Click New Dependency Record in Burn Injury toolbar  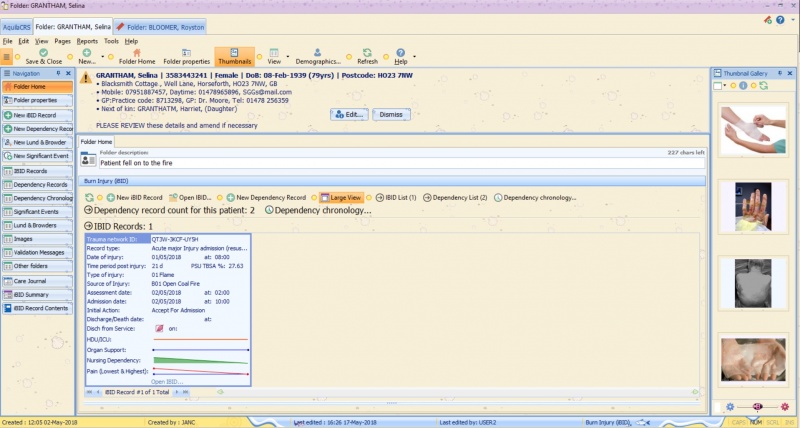(x=266, y=198)
